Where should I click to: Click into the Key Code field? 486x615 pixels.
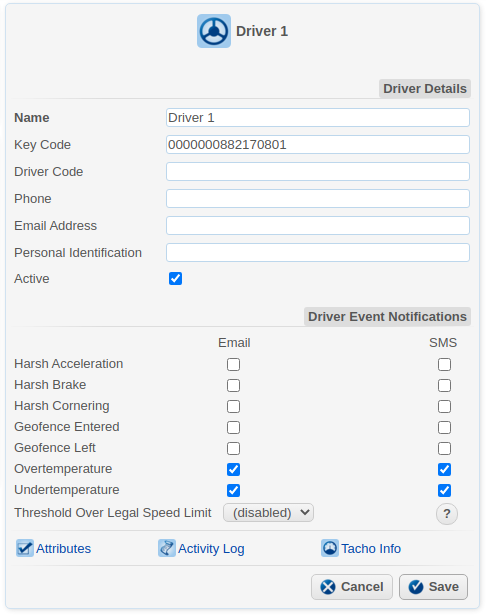click(x=318, y=144)
